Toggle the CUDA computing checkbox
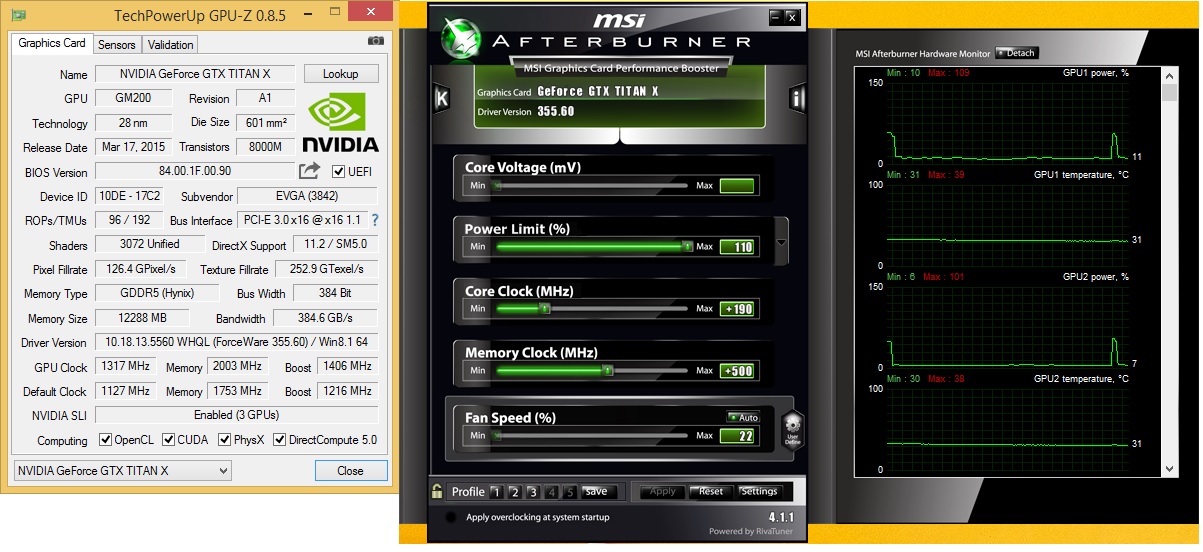1203x552 pixels. [x=169, y=440]
